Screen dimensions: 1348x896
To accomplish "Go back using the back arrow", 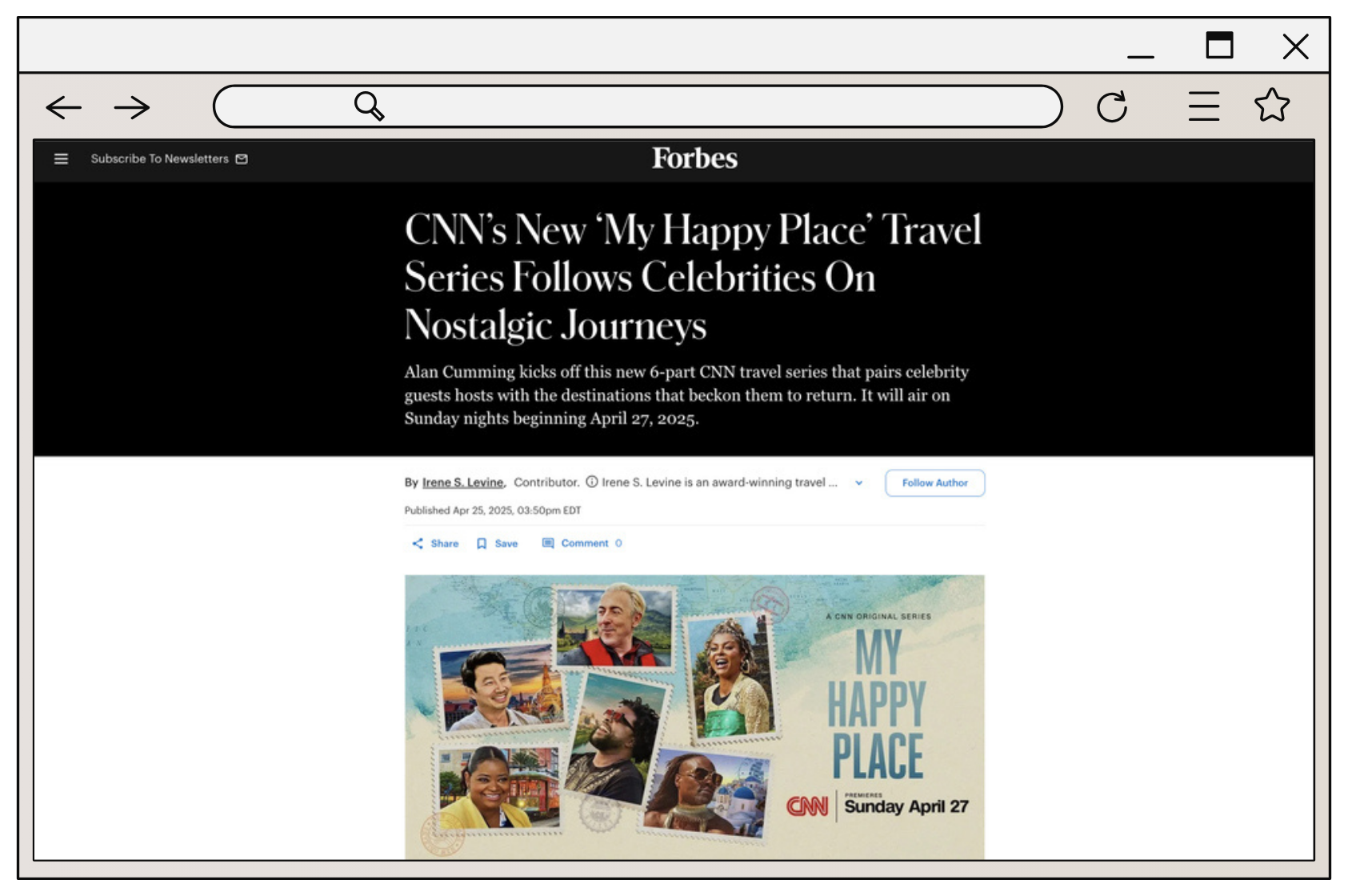I will (x=62, y=106).
